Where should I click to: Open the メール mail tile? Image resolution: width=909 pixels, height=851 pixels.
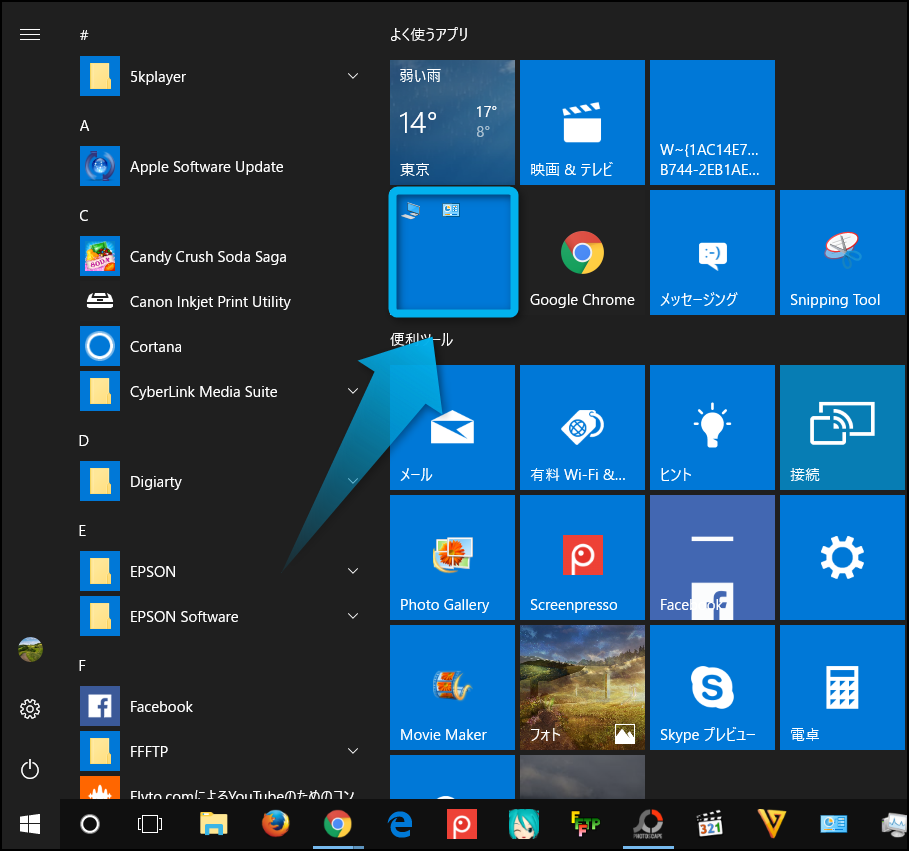(x=452, y=427)
